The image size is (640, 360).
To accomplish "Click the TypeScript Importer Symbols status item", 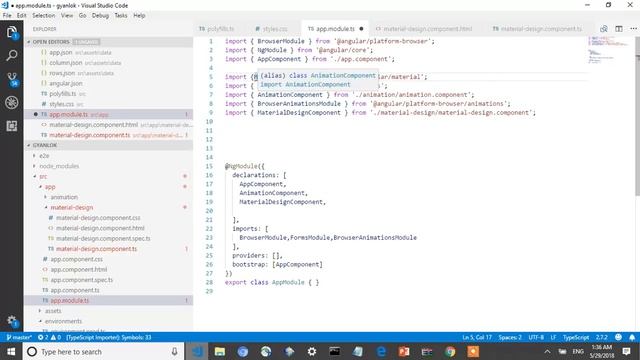I will tap(109, 337).
